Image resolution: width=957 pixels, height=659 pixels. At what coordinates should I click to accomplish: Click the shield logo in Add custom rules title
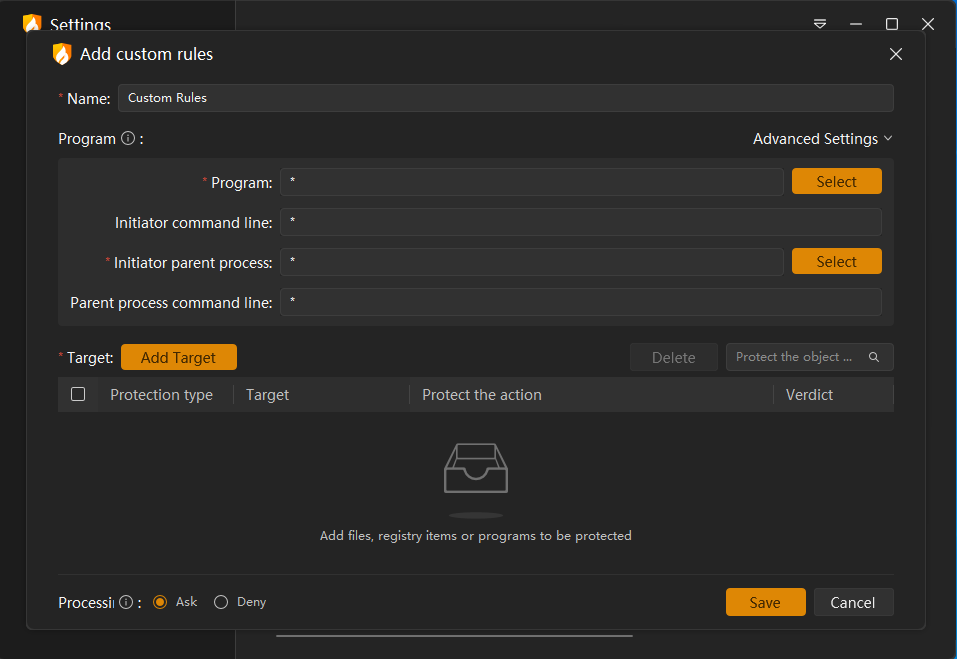tap(62, 54)
